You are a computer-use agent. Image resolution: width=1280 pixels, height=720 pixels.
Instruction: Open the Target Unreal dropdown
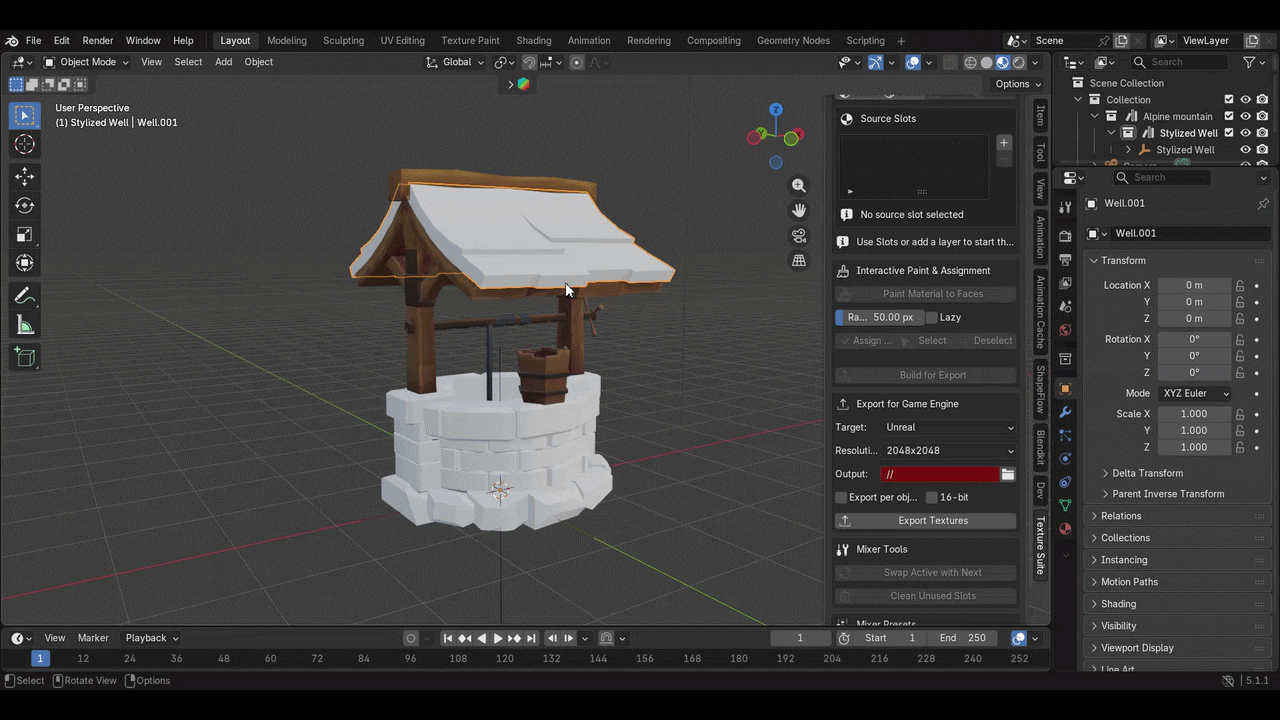tap(949, 427)
